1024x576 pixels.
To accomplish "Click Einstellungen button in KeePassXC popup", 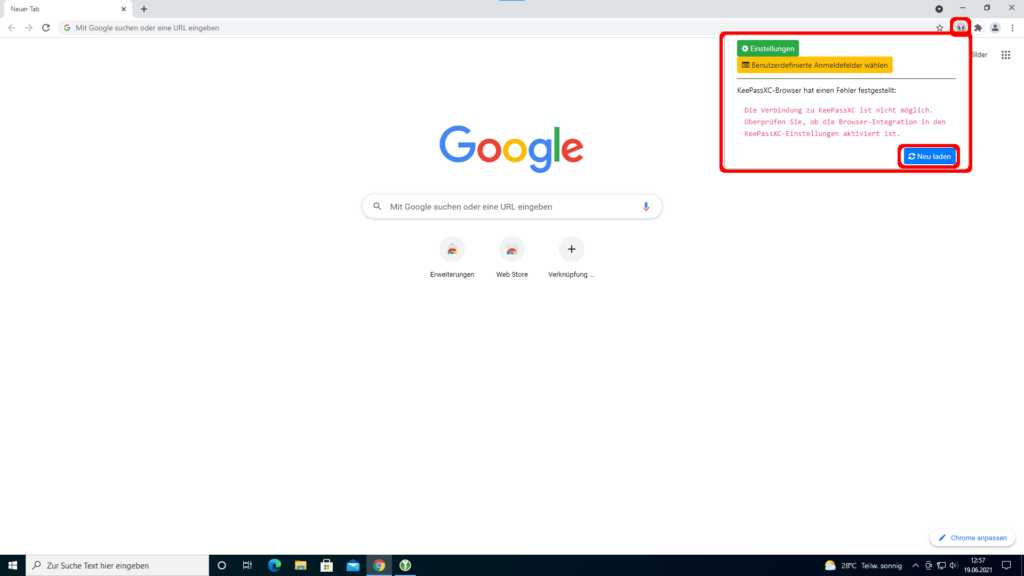I will pos(767,48).
